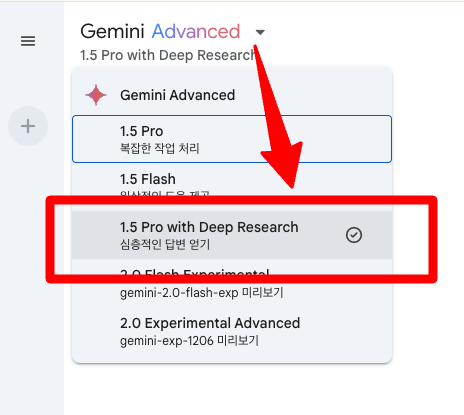Screen dimensions: 464x415
Task: Click the Gemini Advanced title text
Action: [x=160, y=31]
